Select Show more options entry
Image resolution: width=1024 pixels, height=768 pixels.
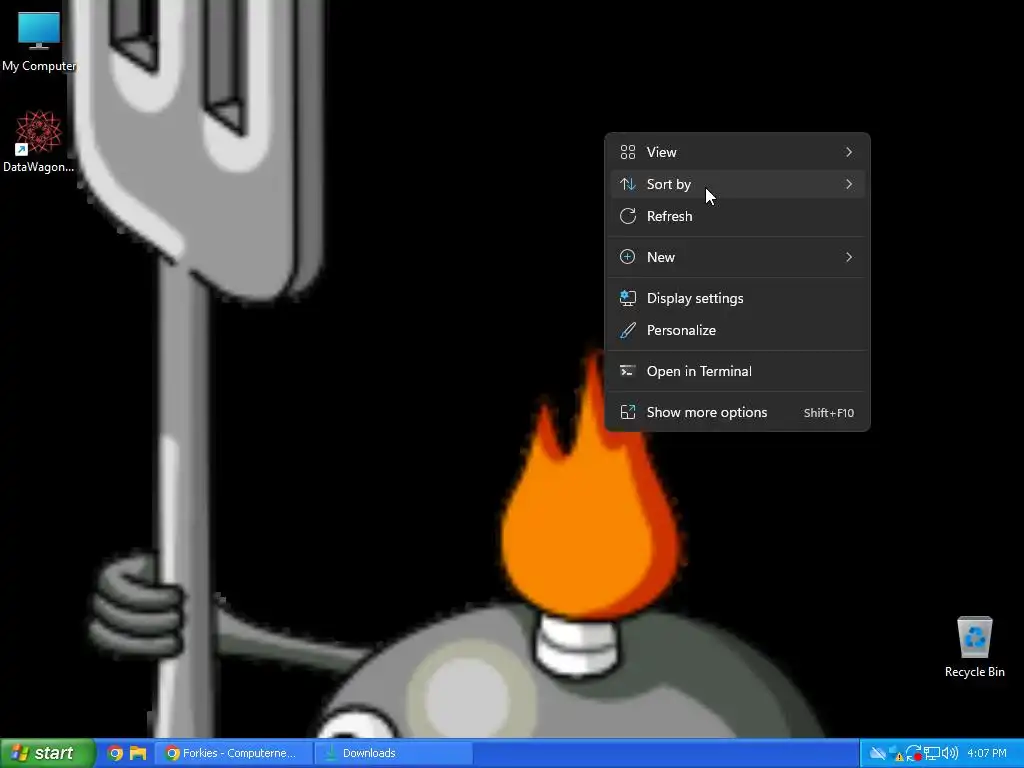tap(737, 412)
